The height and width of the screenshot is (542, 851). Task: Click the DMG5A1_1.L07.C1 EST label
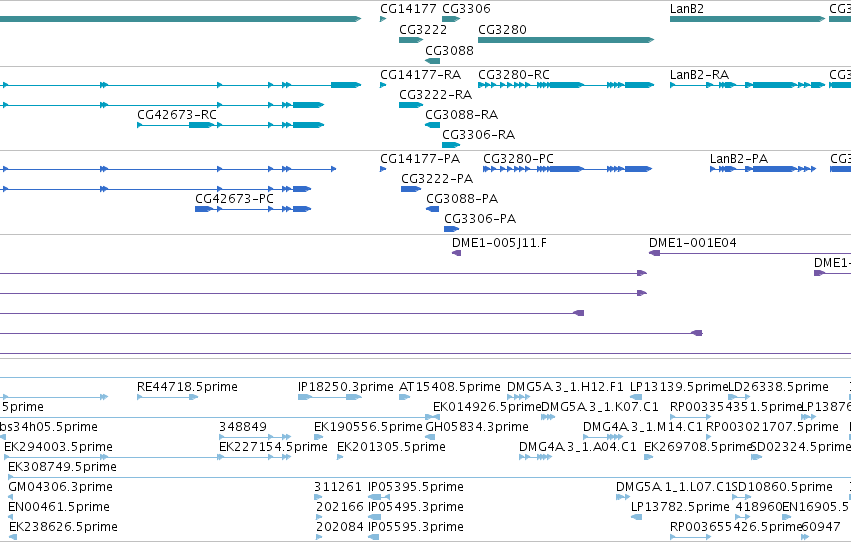(674, 487)
